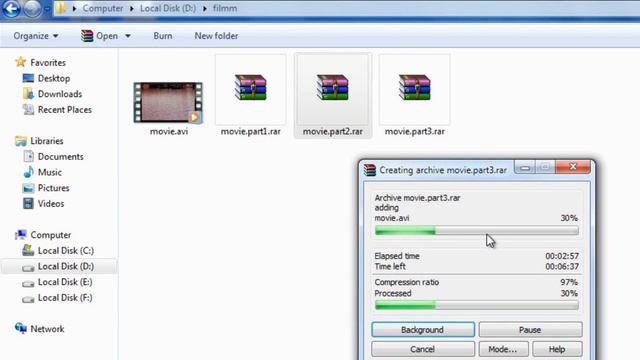Click the Open toolbar button
This screenshot has width=640, height=360.
pos(107,36)
